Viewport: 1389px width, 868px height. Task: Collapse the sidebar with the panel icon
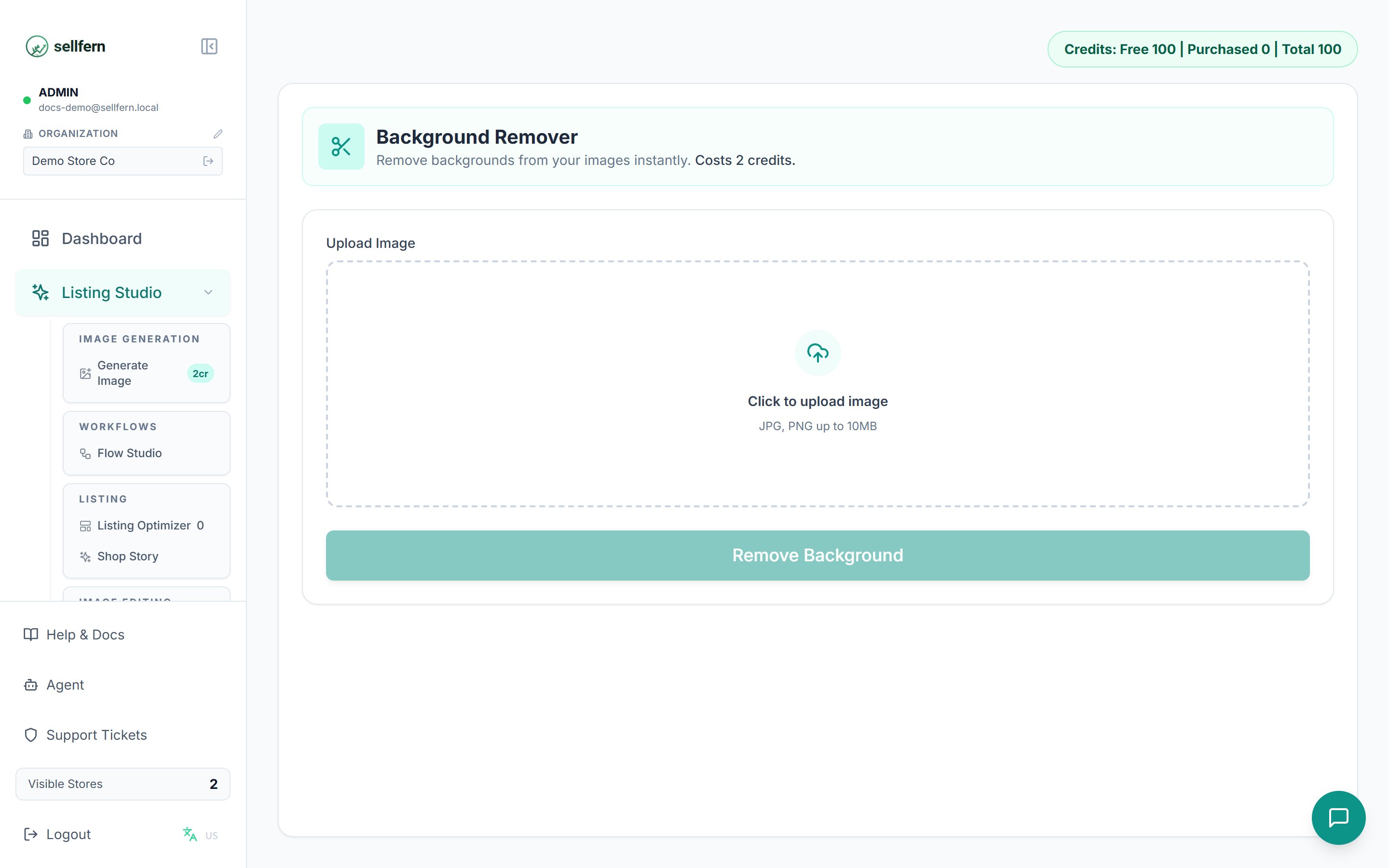pos(209,46)
